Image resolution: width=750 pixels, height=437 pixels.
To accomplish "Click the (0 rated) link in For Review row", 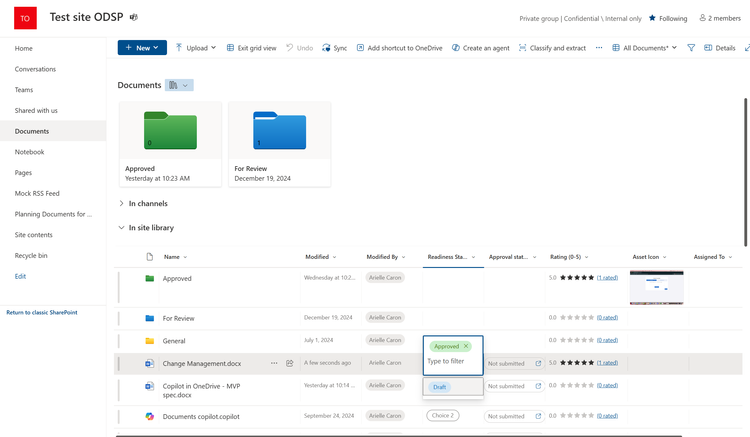I will click(x=607, y=317).
